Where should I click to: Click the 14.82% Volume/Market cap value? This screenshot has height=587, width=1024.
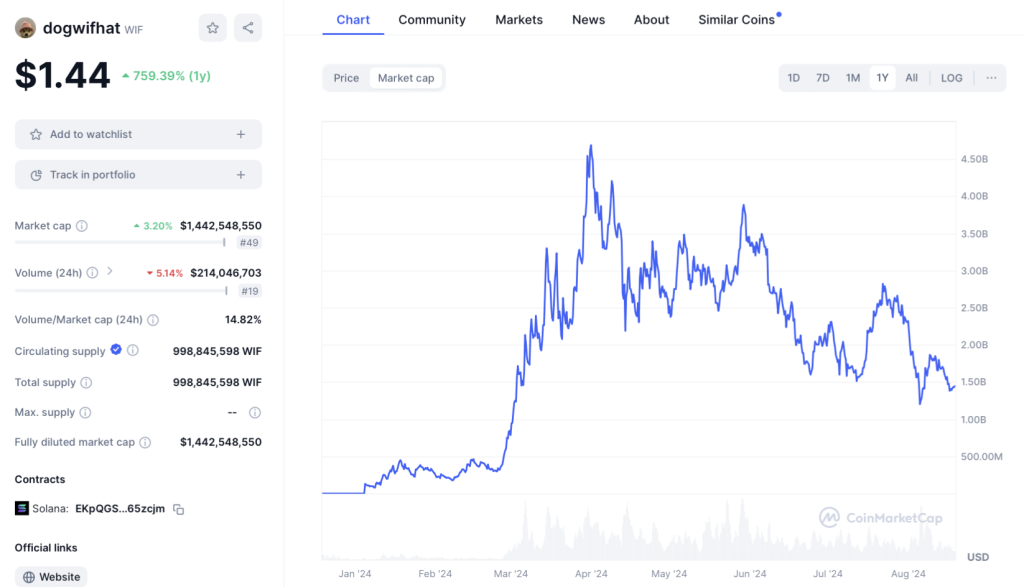click(x=243, y=320)
